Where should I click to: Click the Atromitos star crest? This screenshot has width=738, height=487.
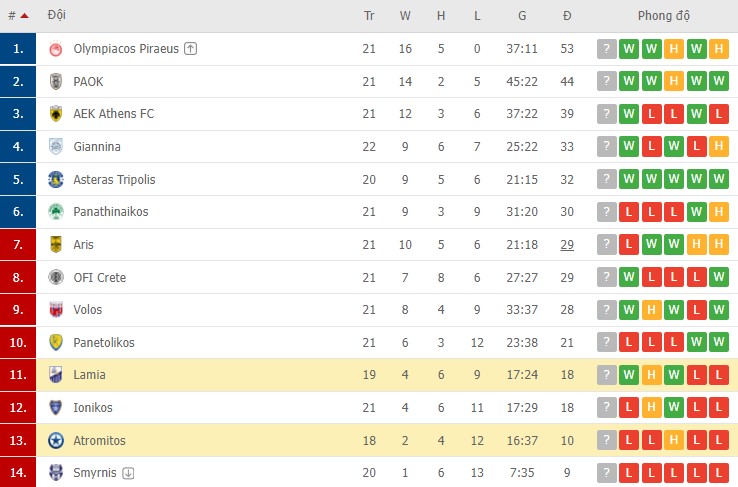tap(56, 440)
